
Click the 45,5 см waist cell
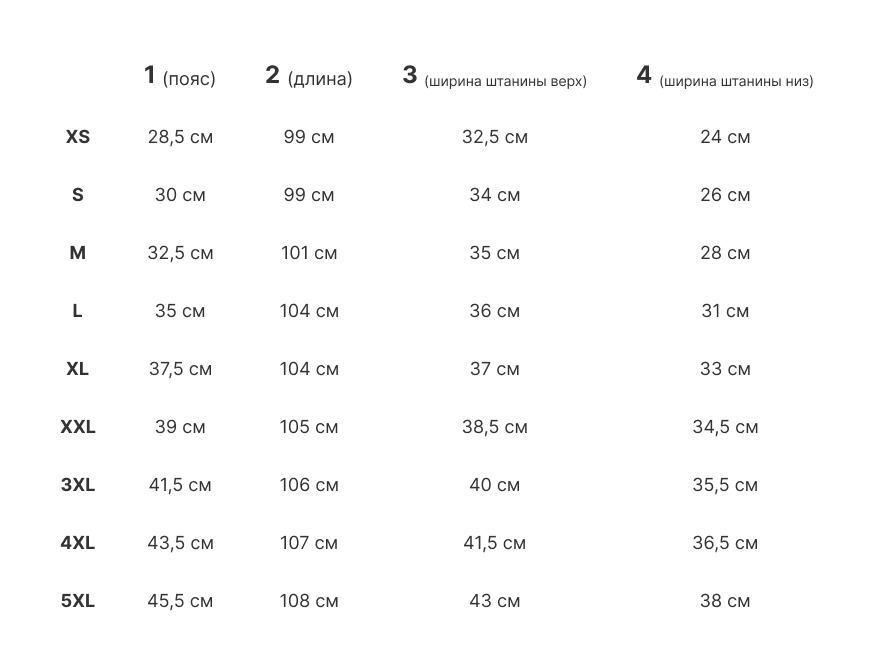tap(180, 601)
